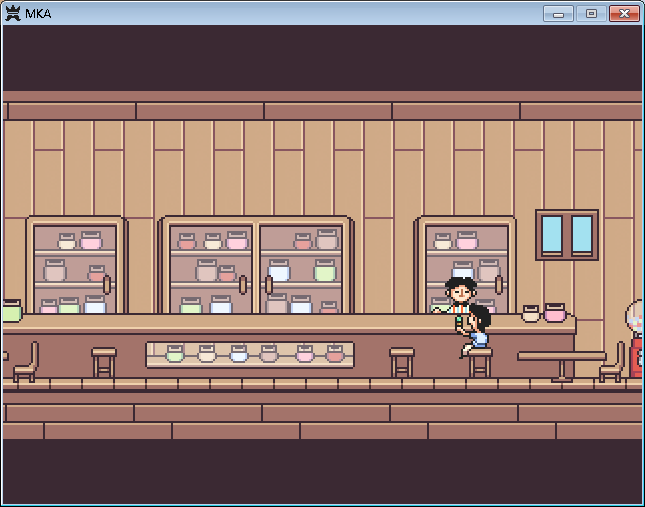This screenshot has width=645, height=507.
Task: Click the large green jar in the double cabinet
Action: click(325, 270)
